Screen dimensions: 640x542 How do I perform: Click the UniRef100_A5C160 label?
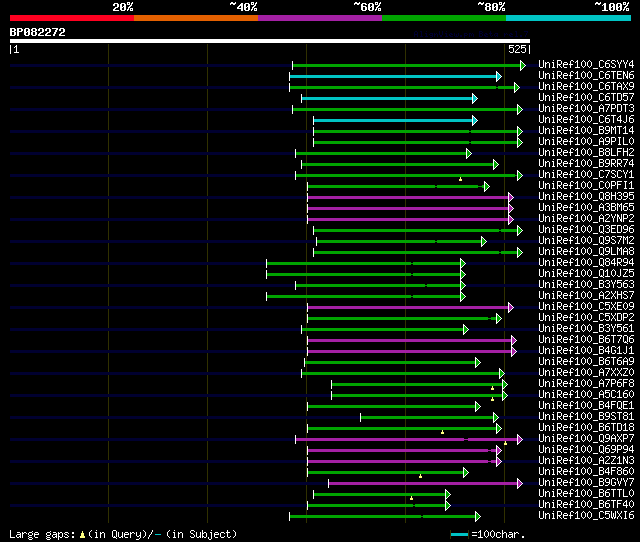point(586,395)
